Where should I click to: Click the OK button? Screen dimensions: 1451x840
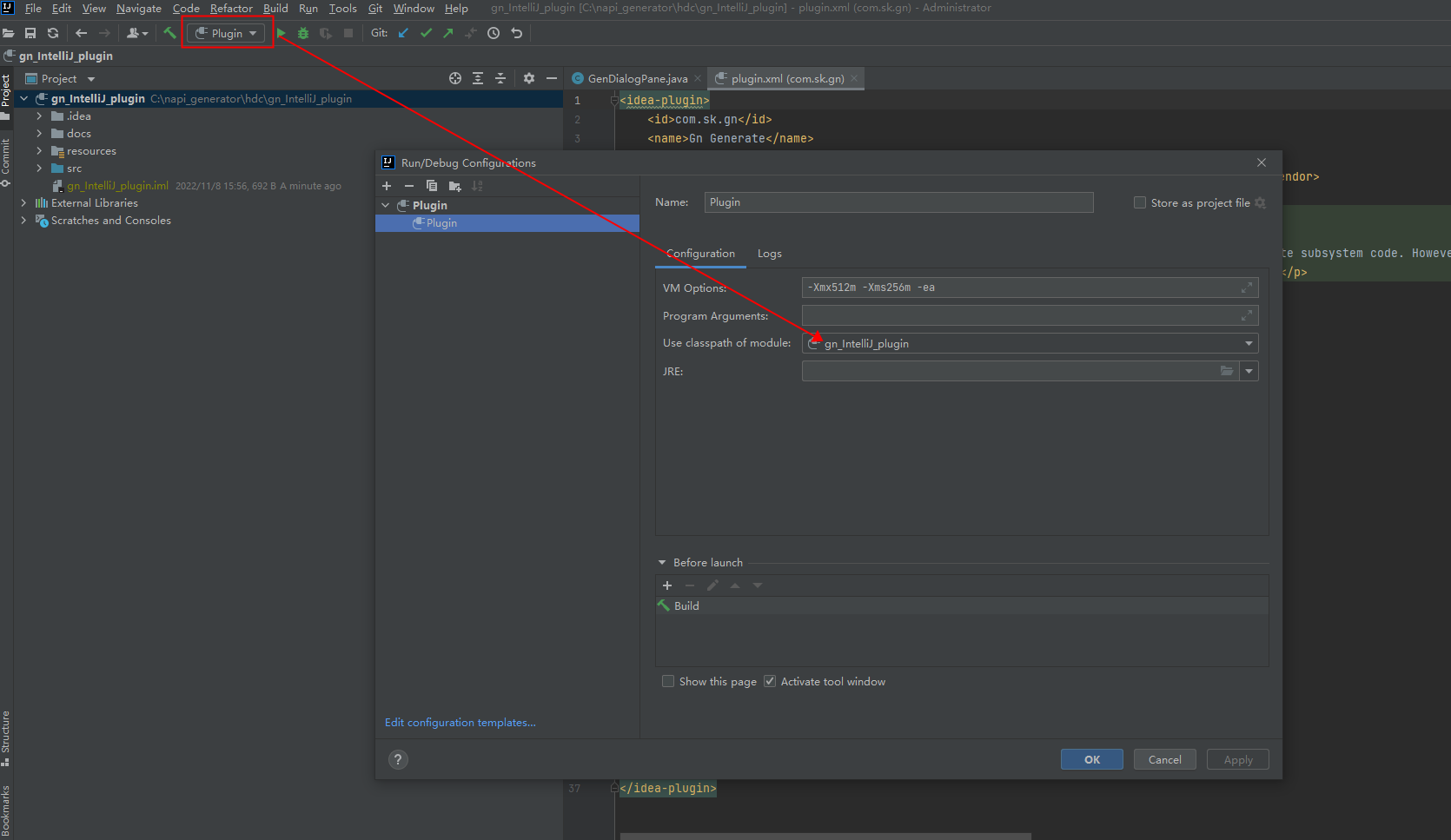(x=1091, y=759)
